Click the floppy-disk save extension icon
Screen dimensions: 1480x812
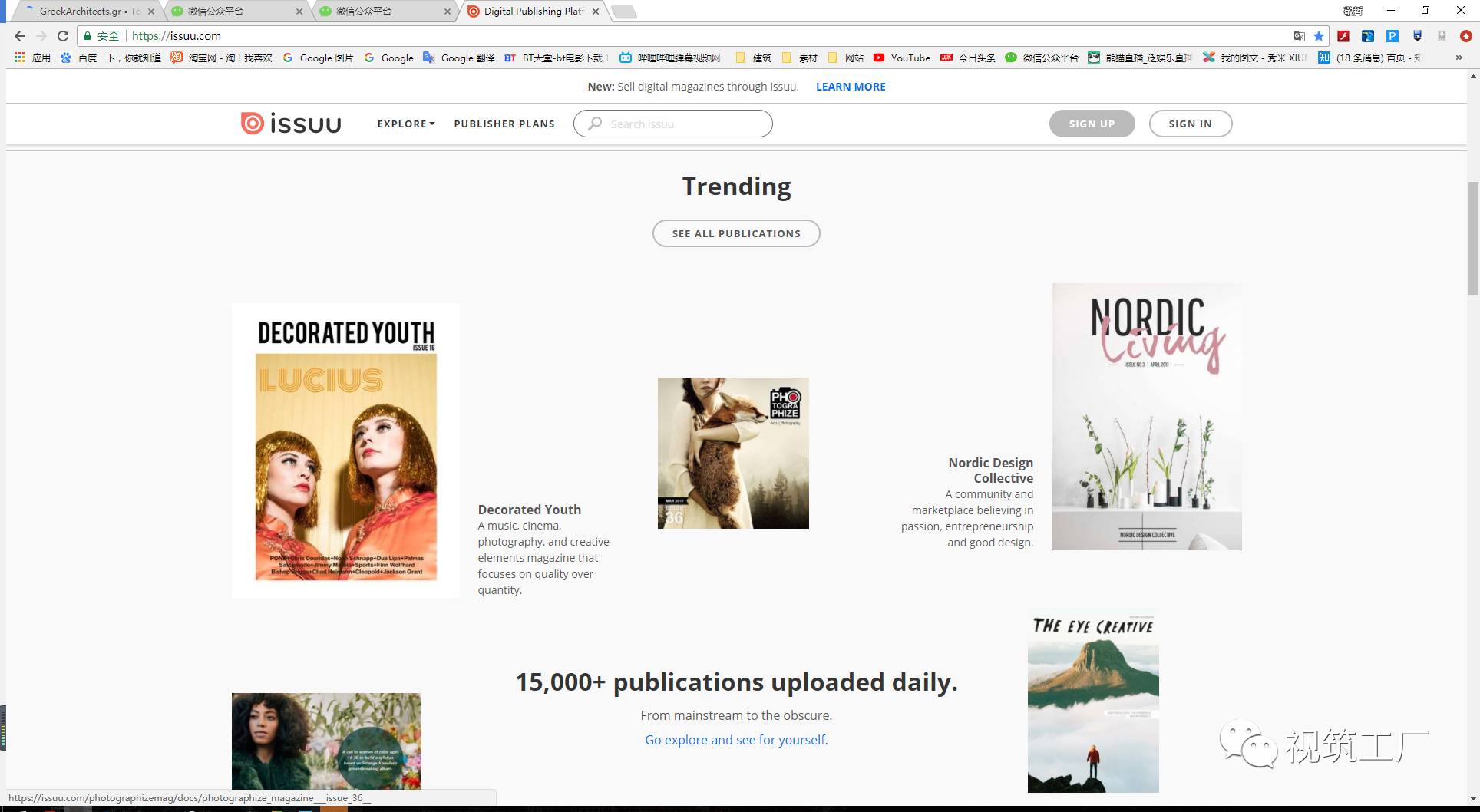(1417, 36)
